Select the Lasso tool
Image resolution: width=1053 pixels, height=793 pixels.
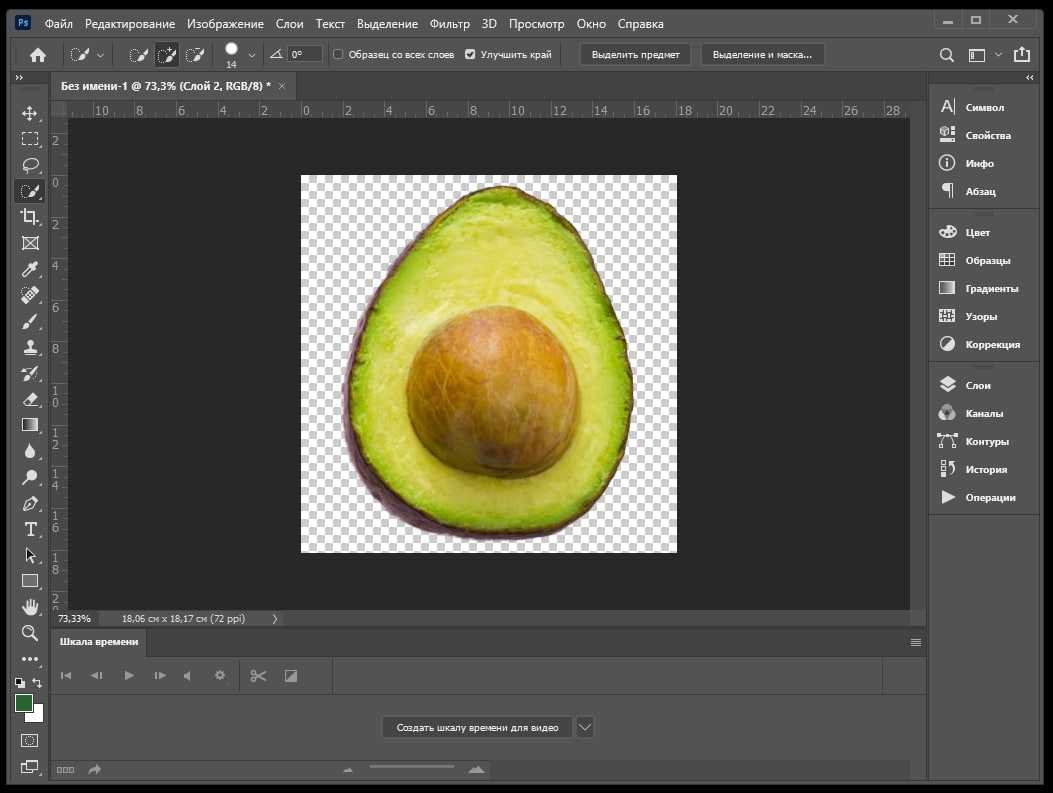click(30, 165)
